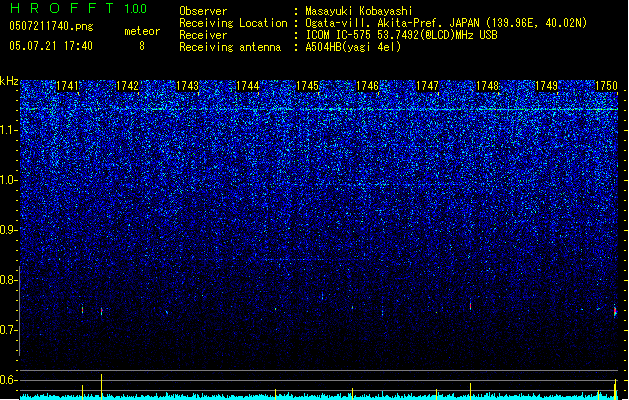This screenshot has height=400, width=629.
Task: Click the Receiving Location label
Action: [233, 23]
